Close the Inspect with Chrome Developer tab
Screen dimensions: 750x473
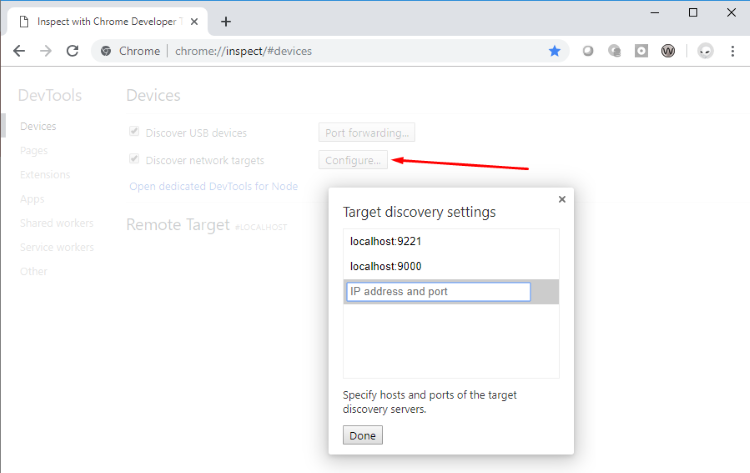coord(199,21)
